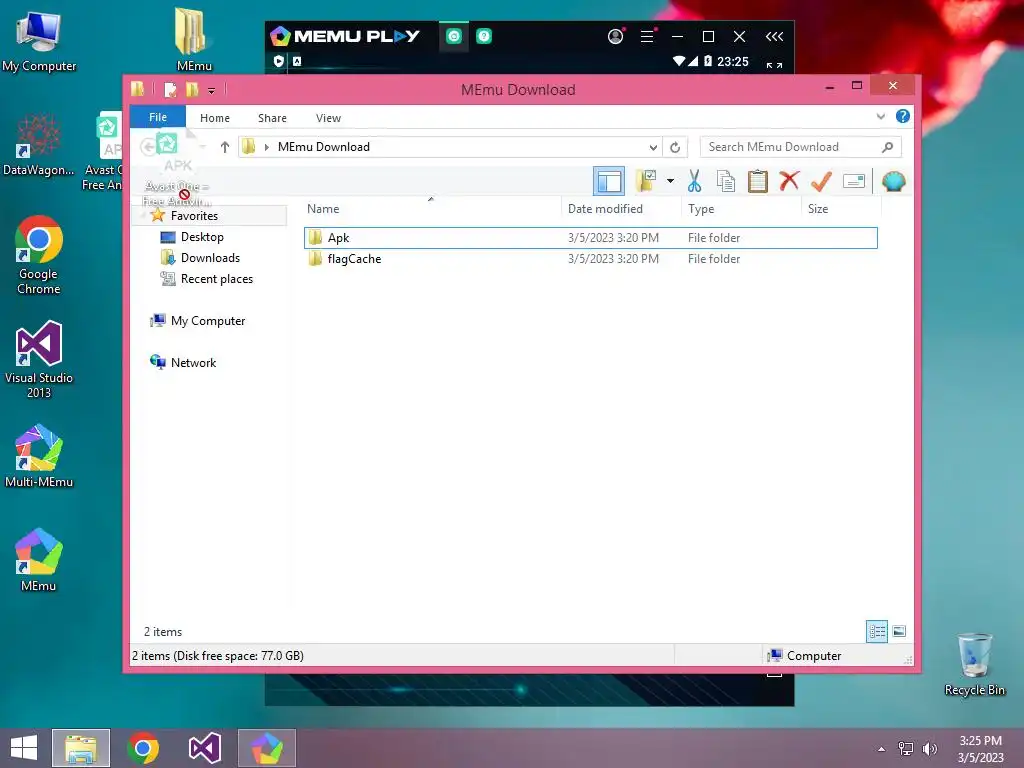Switch to details view layout

[x=876, y=631]
